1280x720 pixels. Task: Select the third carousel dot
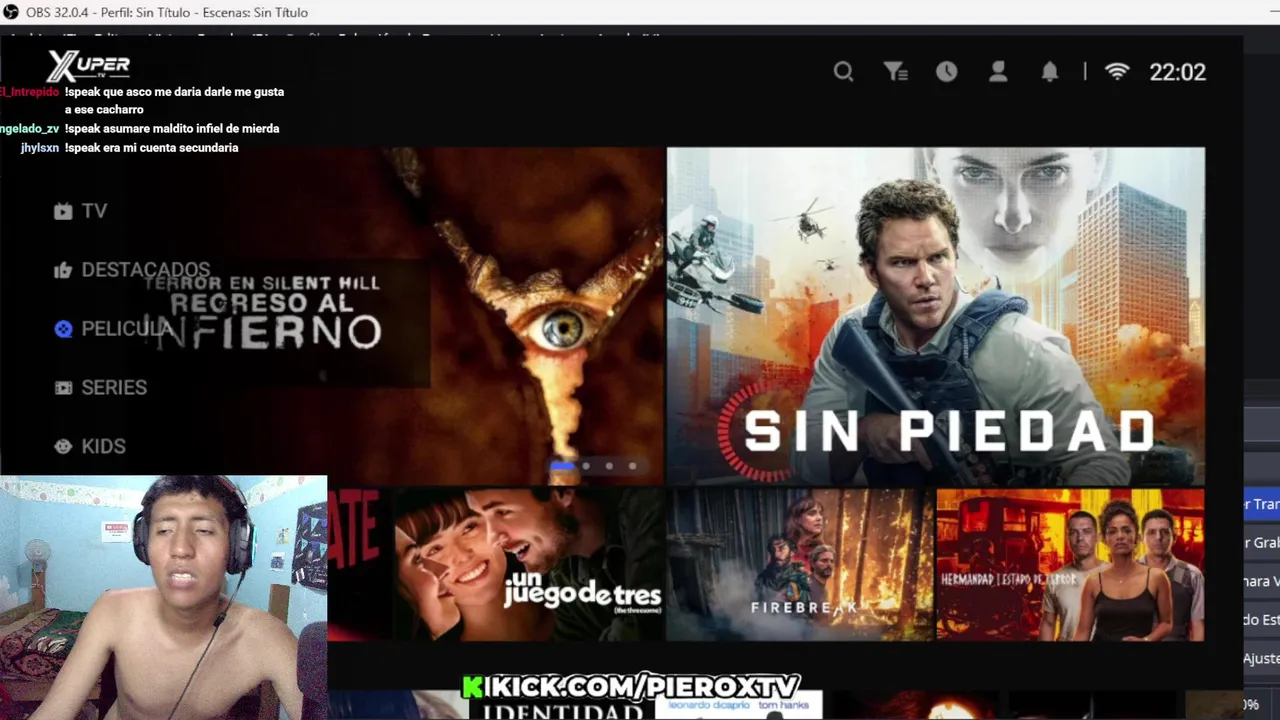pyautogui.click(x=609, y=466)
